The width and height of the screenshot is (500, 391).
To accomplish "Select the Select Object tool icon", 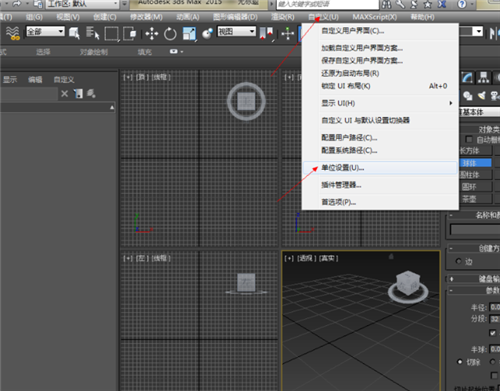I will click(74, 33).
